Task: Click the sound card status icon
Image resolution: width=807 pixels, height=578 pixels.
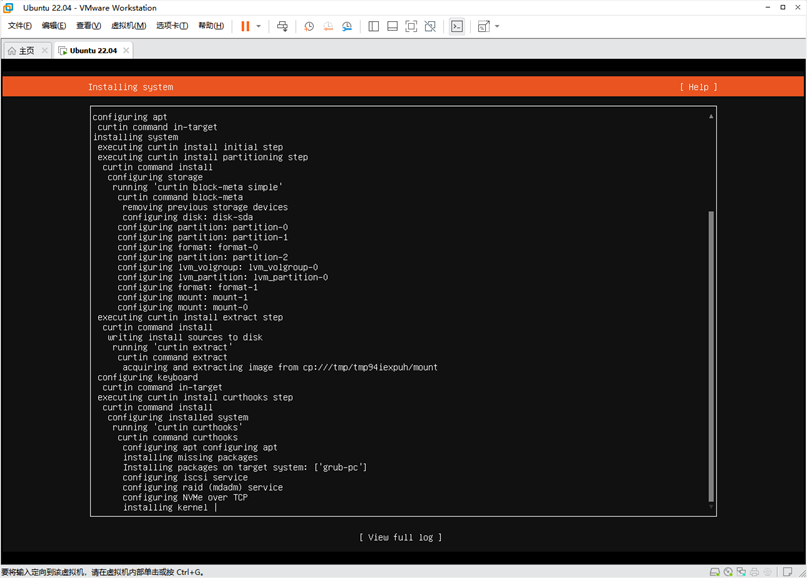Action: (767, 572)
